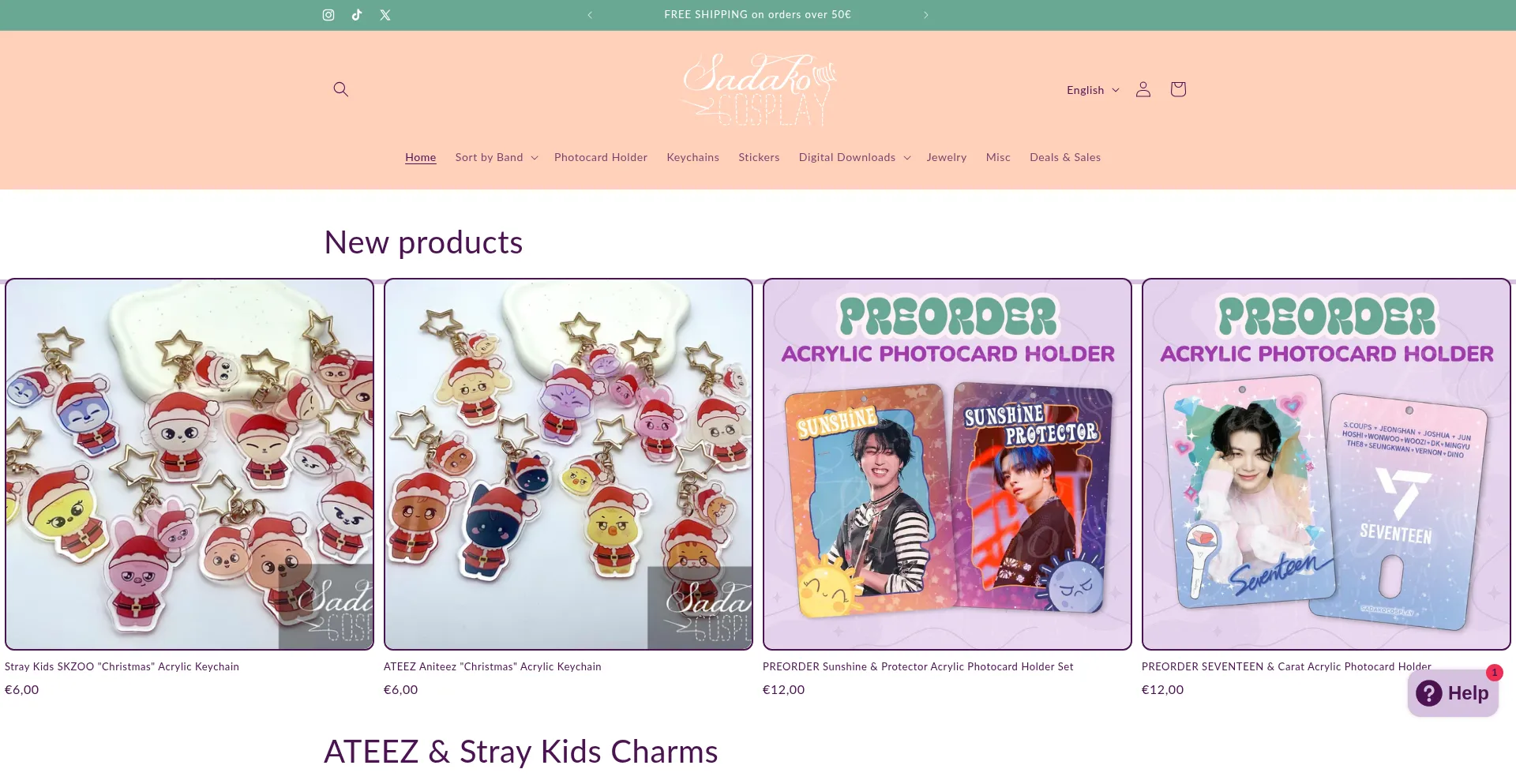
Task: Open the Instagram social link
Action: coord(328,15)
